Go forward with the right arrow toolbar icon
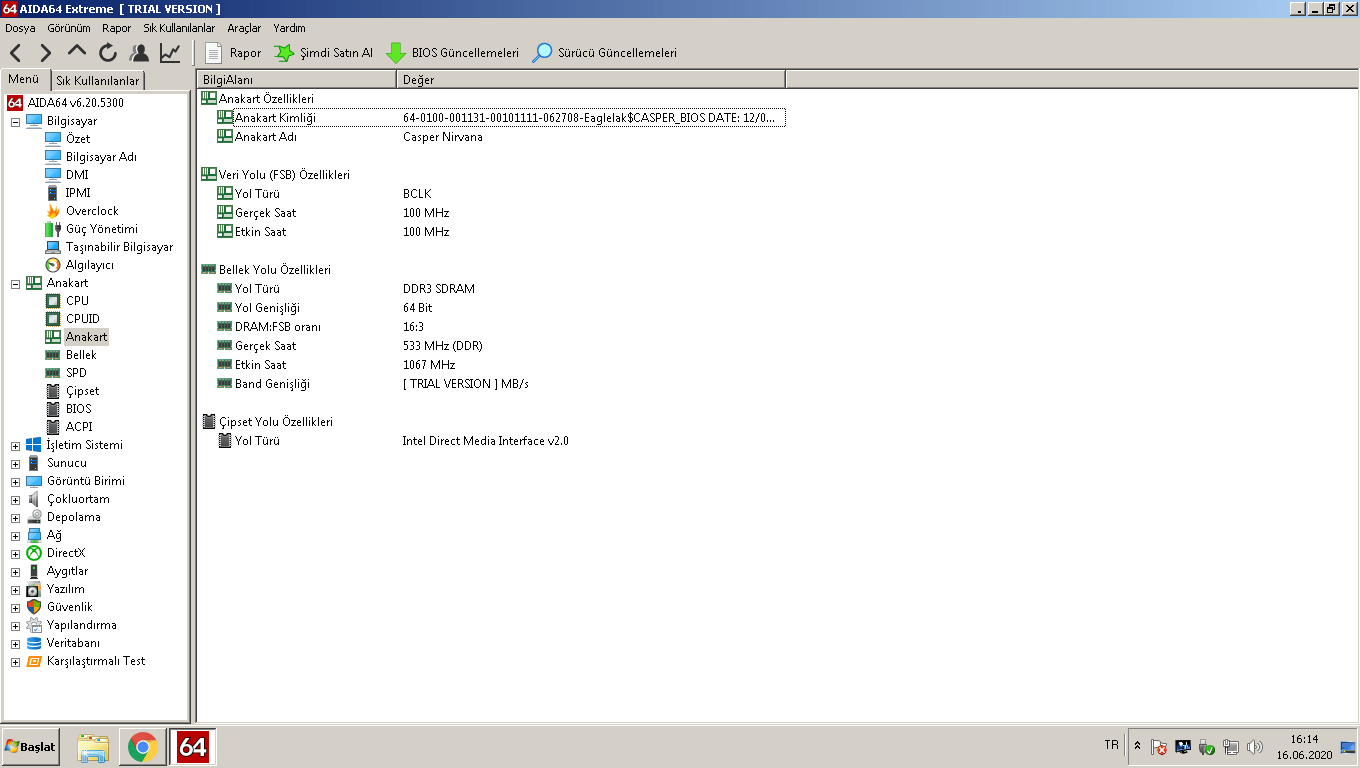 coord(46,53)
